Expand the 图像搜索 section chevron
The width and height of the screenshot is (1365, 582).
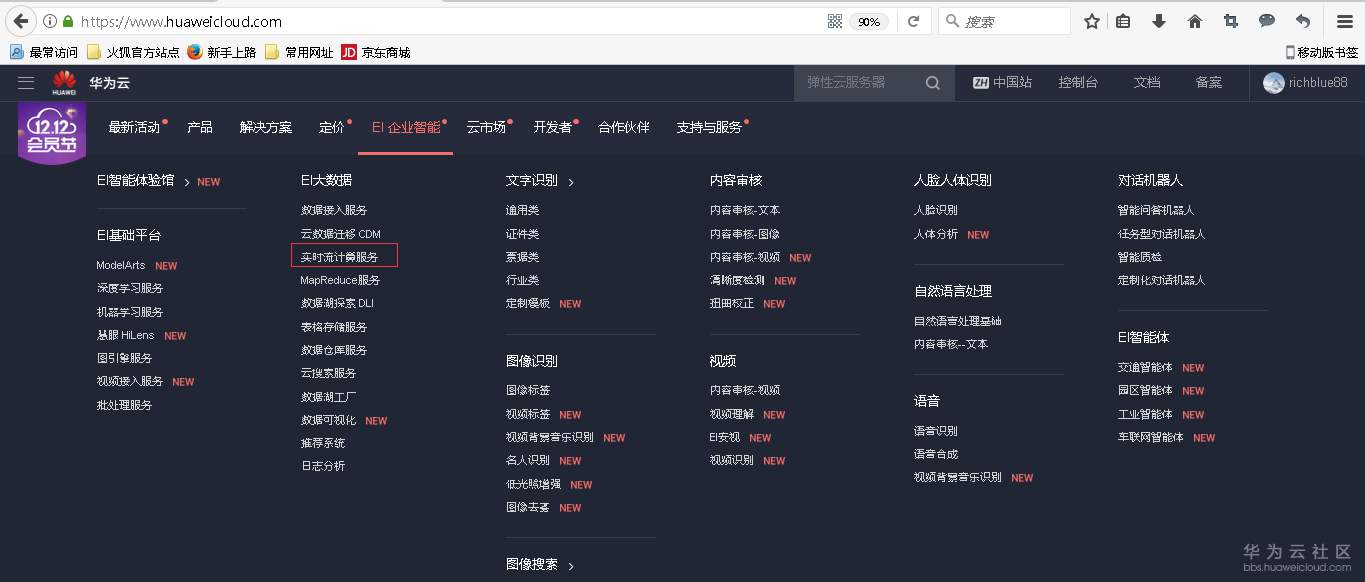coord(569,564)
